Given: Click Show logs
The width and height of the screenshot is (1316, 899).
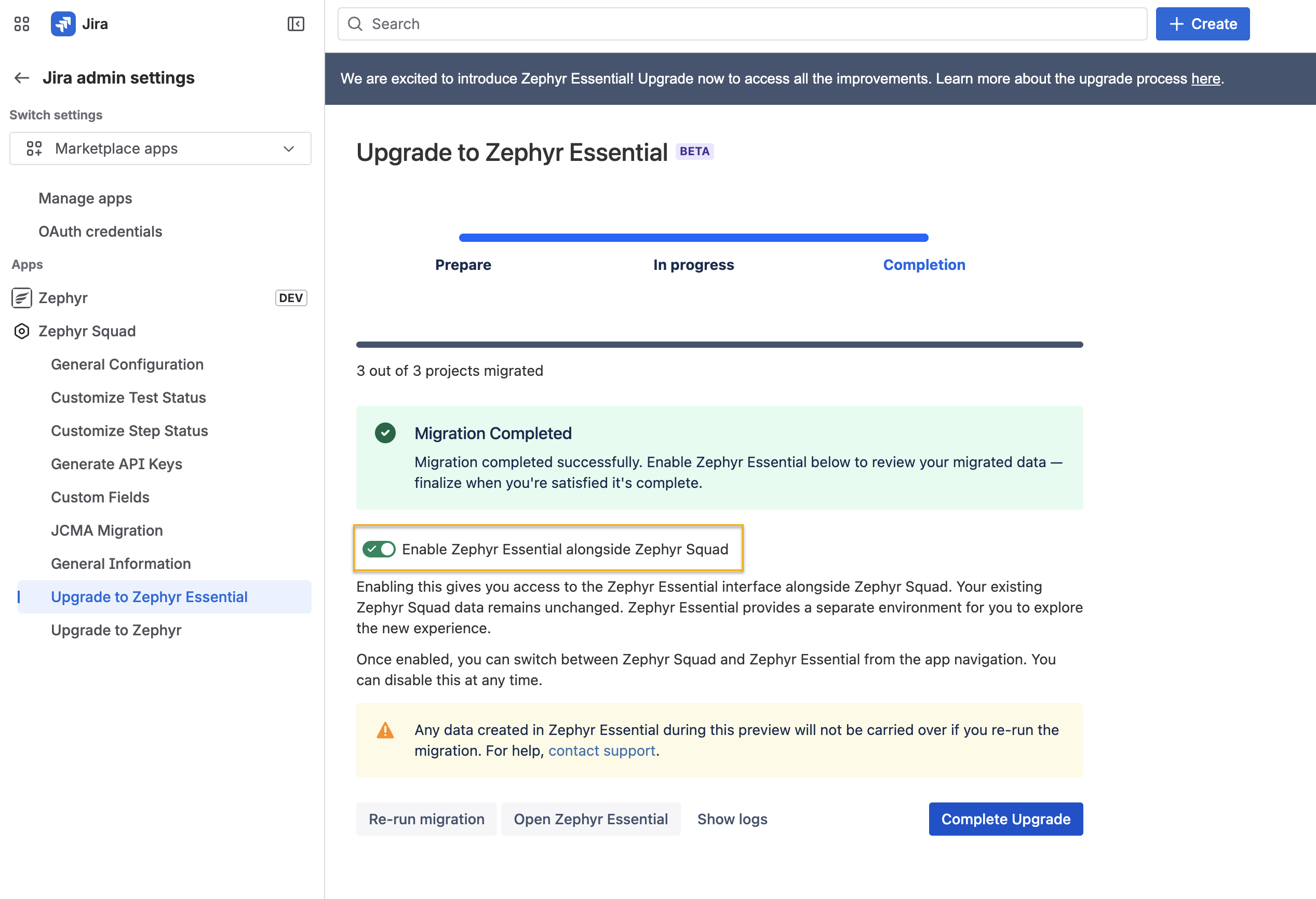Looking at the screenshot, I should [x=732, y=819].
